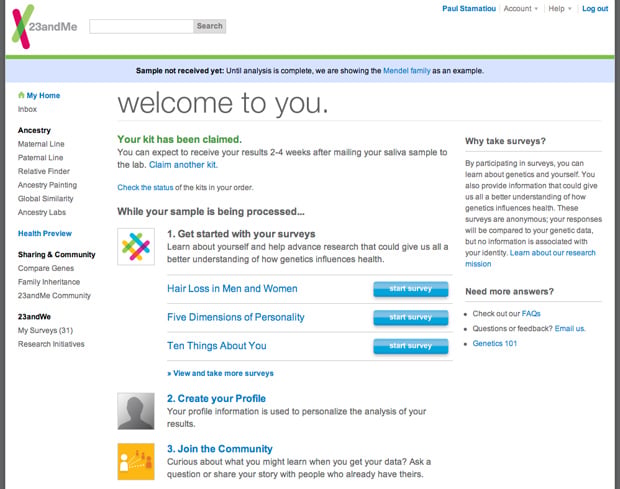Start the Five Dimensions of Personality survey
This screenshot has width=620, height=489.
411,317
